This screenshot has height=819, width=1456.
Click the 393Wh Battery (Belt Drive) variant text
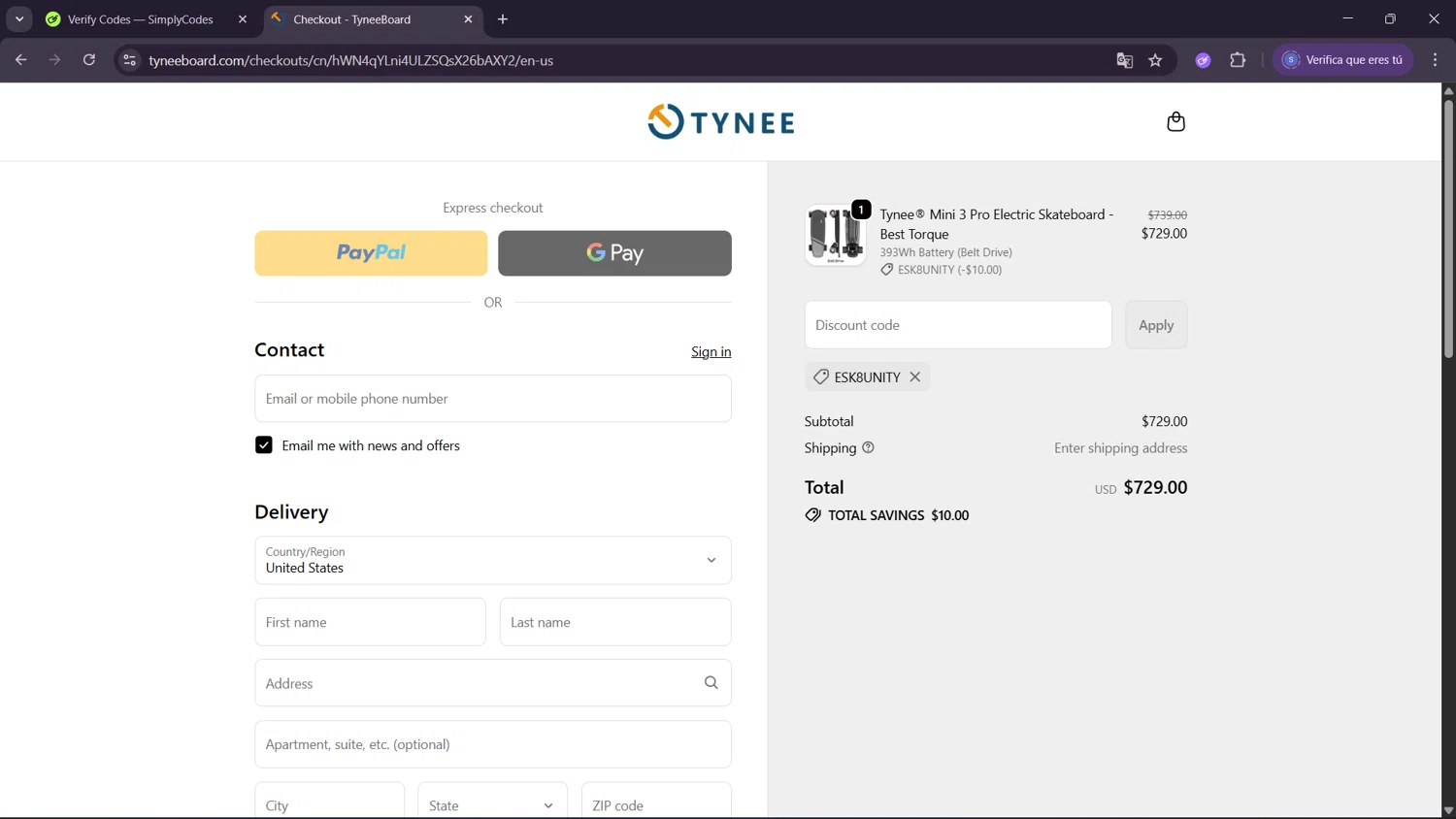pyautogui.click(x=945, y=252)
